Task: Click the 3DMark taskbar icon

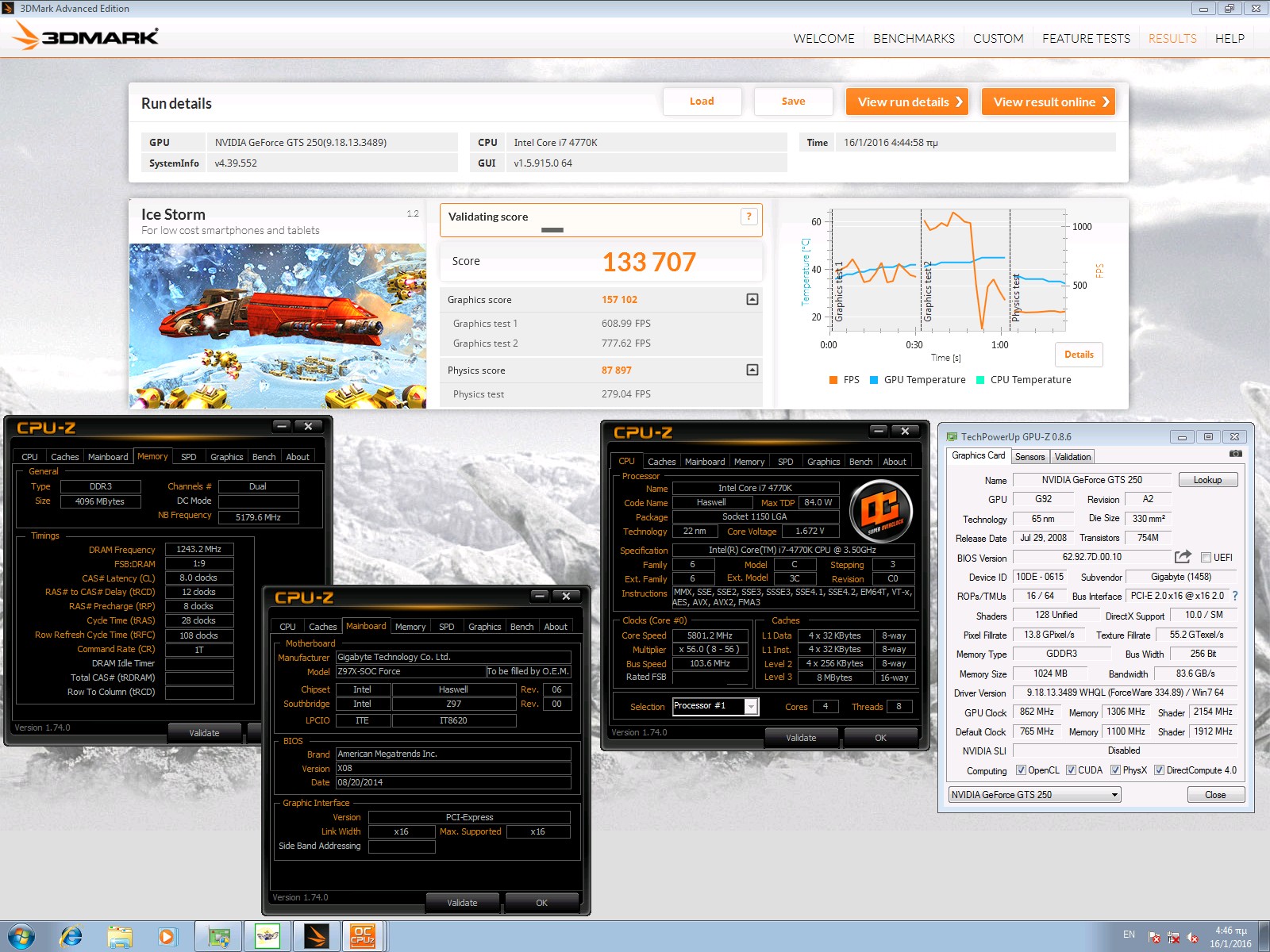Action: click(316, 936)
